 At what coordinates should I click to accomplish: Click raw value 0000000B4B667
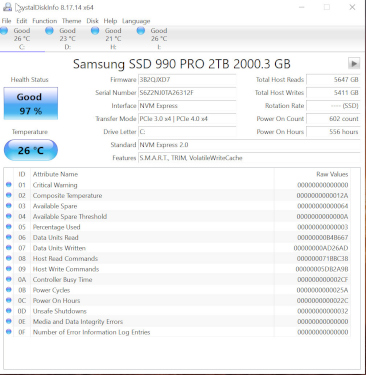322,238
